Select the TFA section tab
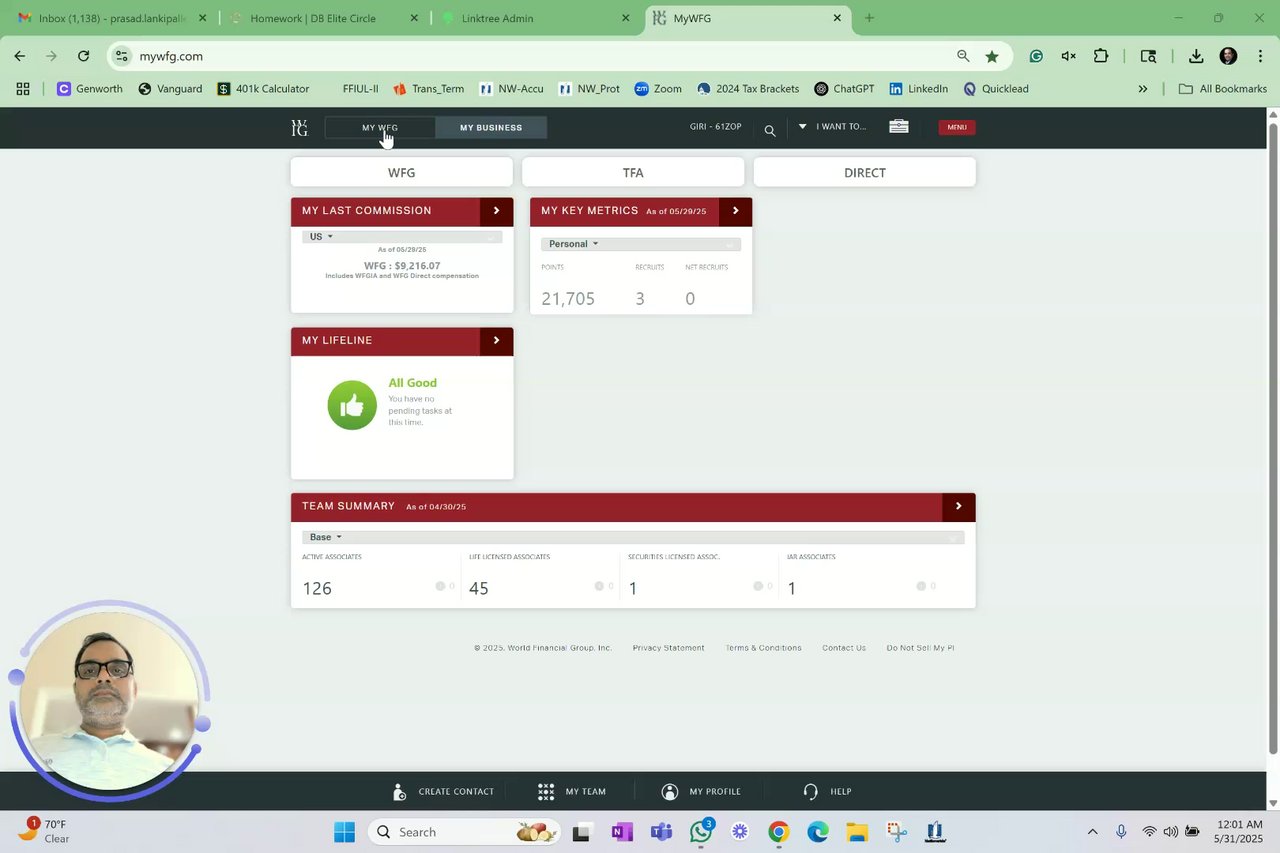This screenshot has width=1280, height=853. pyautogui.click(x=633, y=172)
